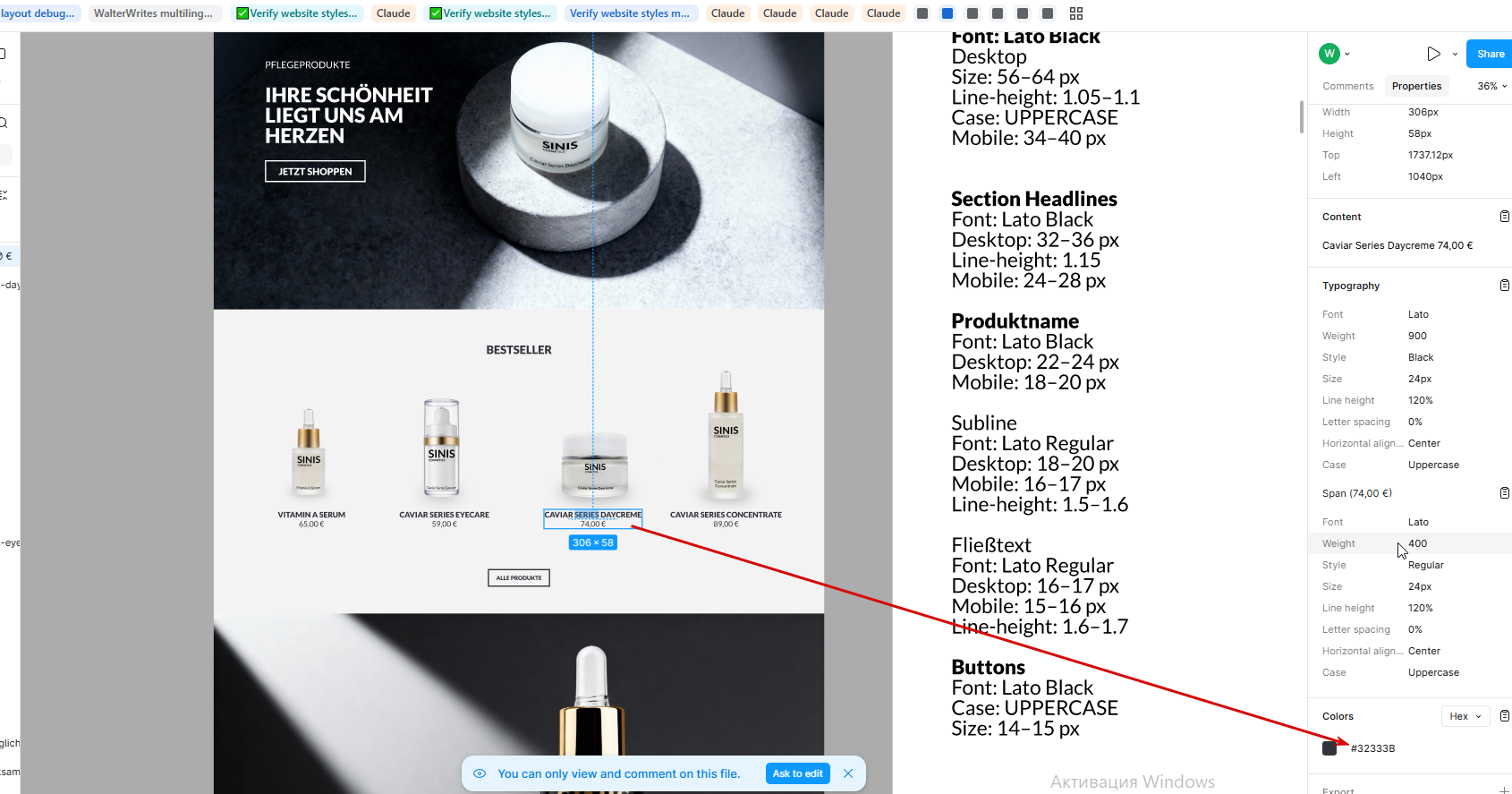The height and width of the screenshot is (794, 1512).
Task: Click the CAVIAR SERIES CONCENTRATE product label
Action: [x=726, y=515]
